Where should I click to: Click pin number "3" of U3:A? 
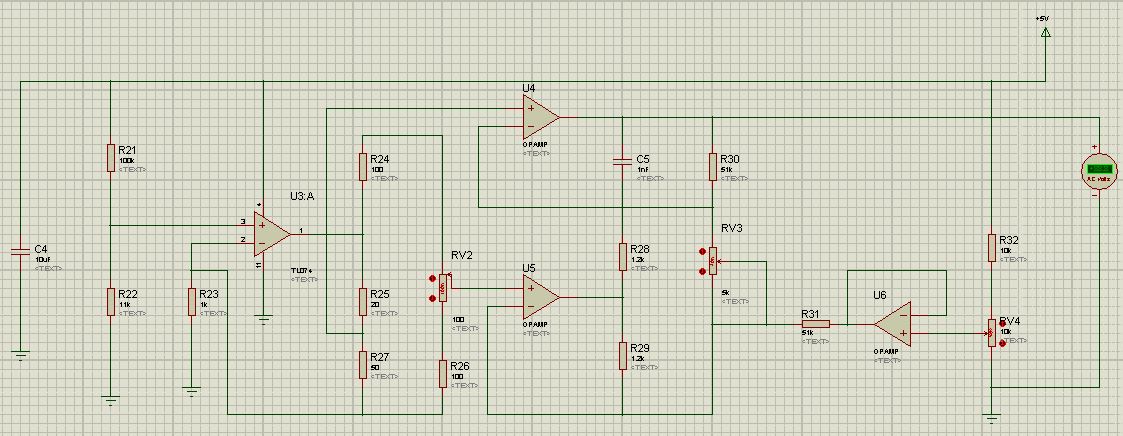coord(243,222)
